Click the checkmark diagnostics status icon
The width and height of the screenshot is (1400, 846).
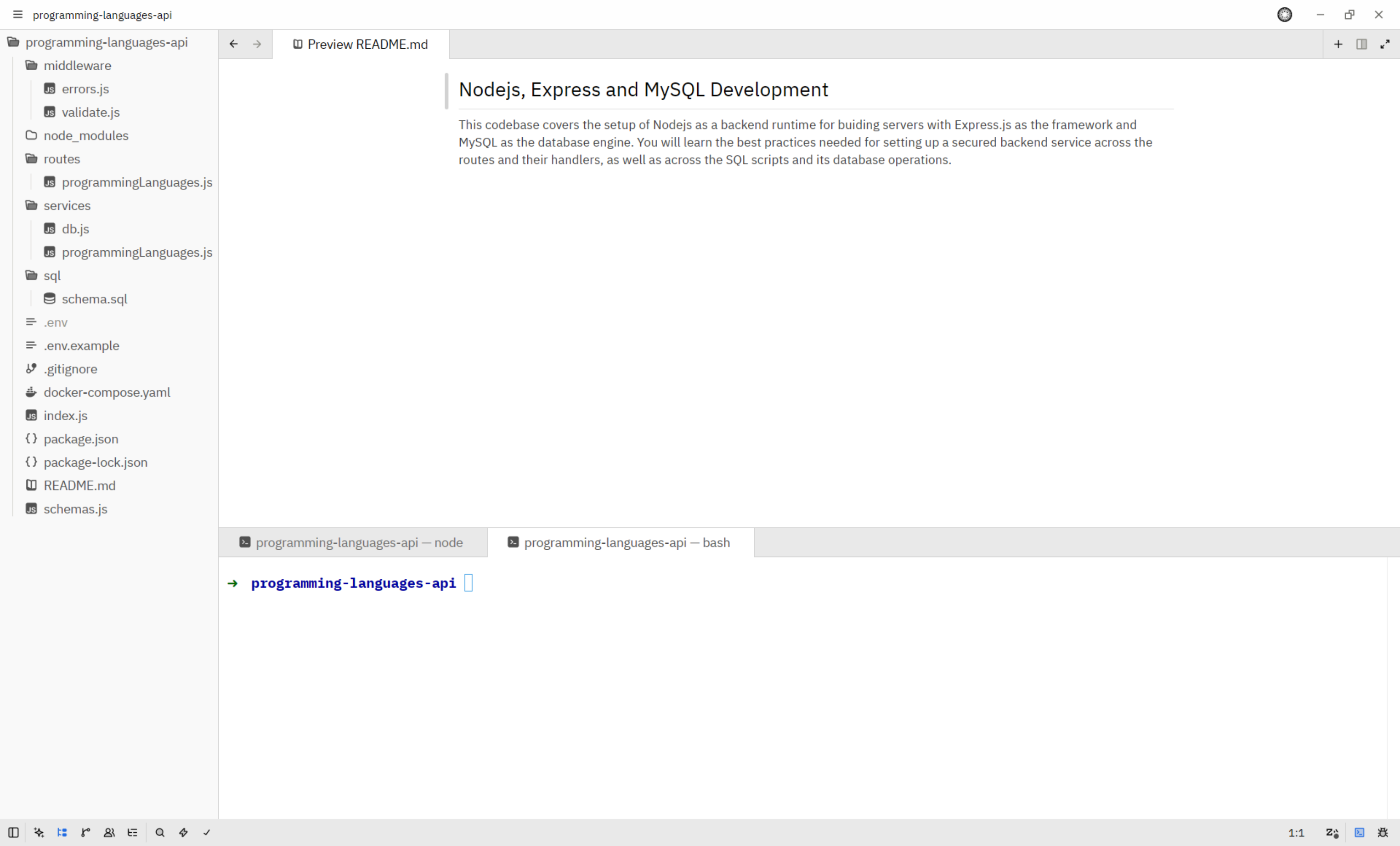coord(207,832)
